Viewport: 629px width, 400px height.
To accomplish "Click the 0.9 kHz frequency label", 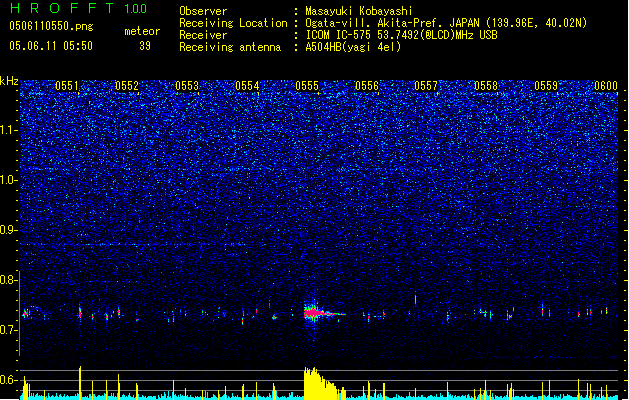I will click(x=9, y=230).
